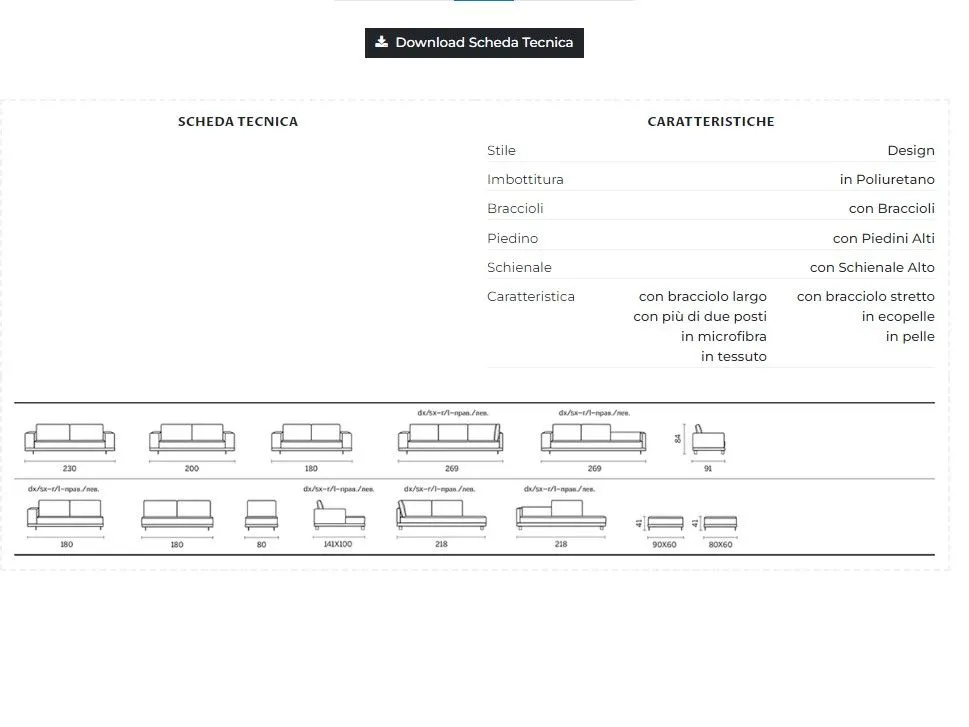This screenshot has height=727, width=969.
Task: Select the 80 cm single seat diagram
Action: 261,515
